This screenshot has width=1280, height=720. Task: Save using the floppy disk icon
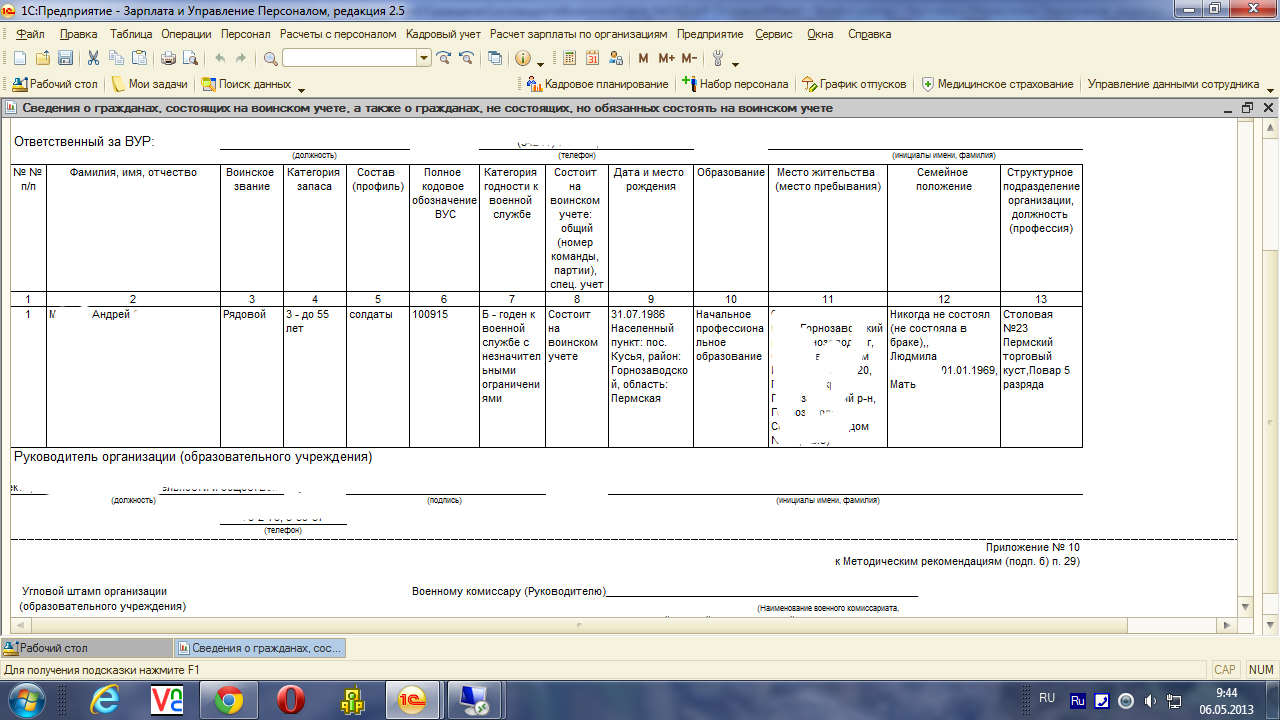[65, 58]
